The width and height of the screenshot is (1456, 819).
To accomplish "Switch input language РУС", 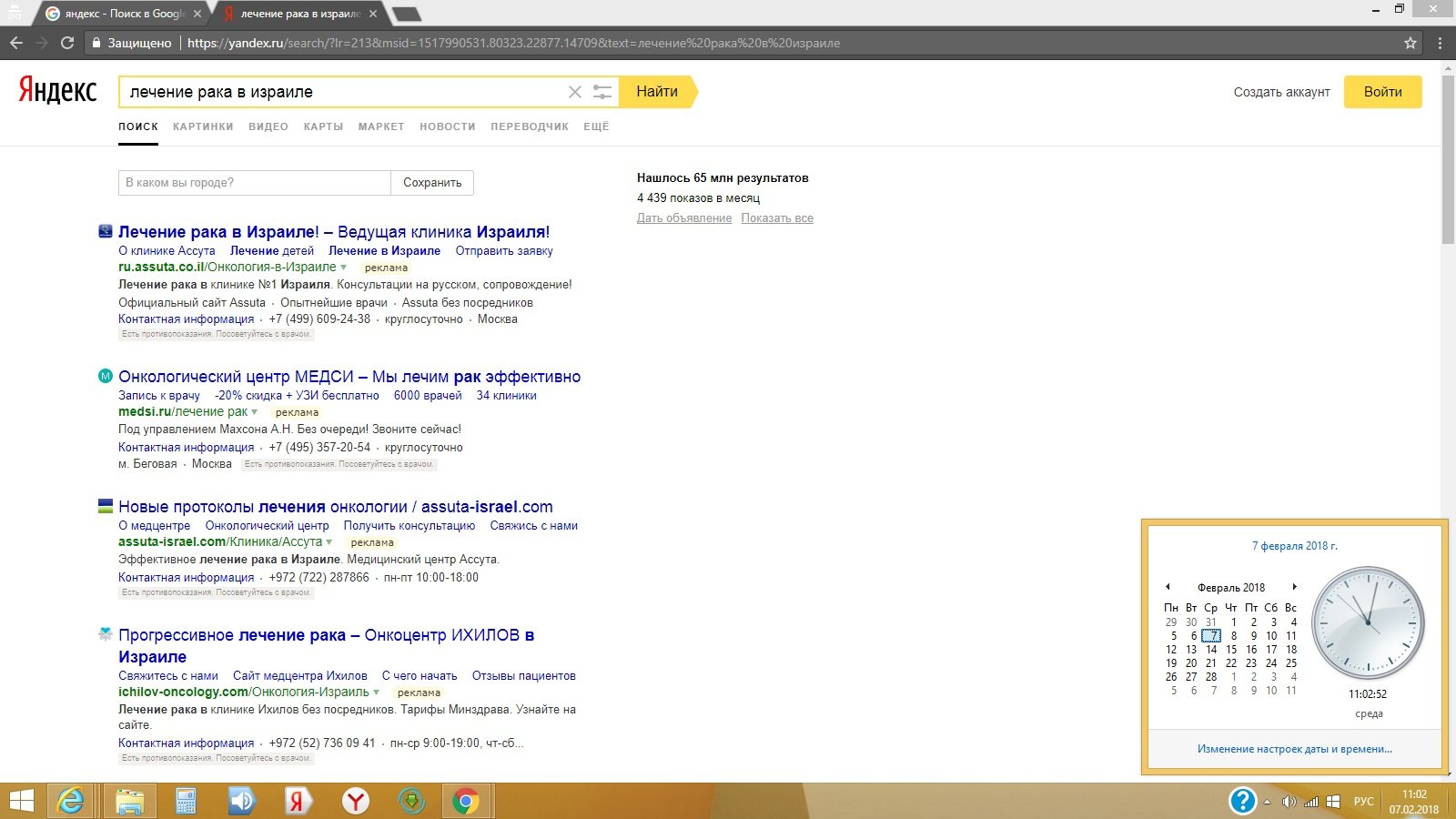I will pyautogui.click(x=1363, y=802).
